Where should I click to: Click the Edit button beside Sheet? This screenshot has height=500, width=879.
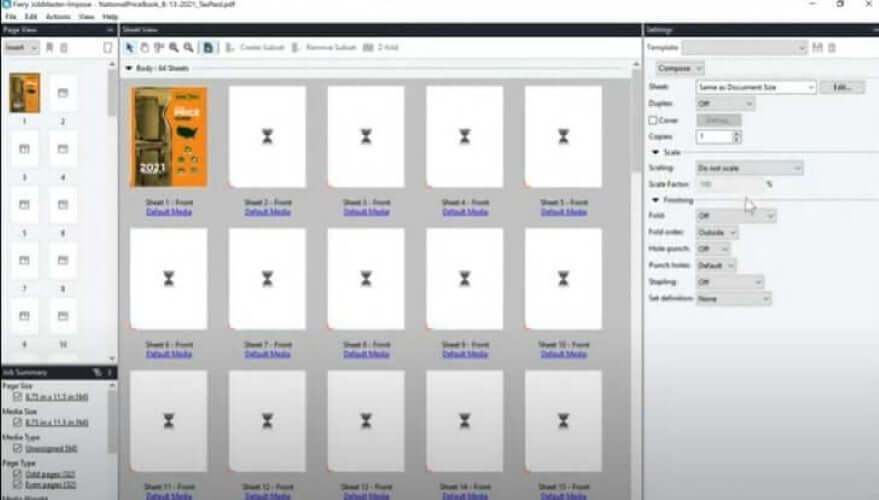(x=842, y=87)
